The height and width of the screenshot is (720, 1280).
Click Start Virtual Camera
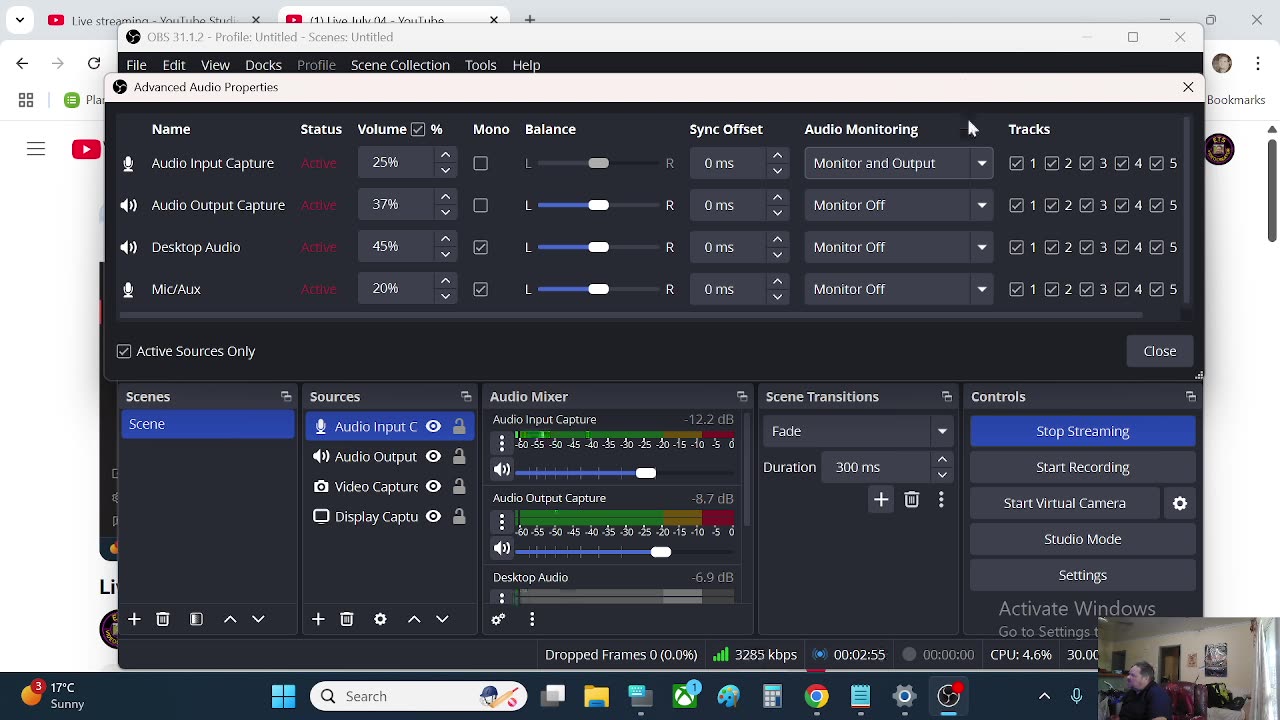1065,503
